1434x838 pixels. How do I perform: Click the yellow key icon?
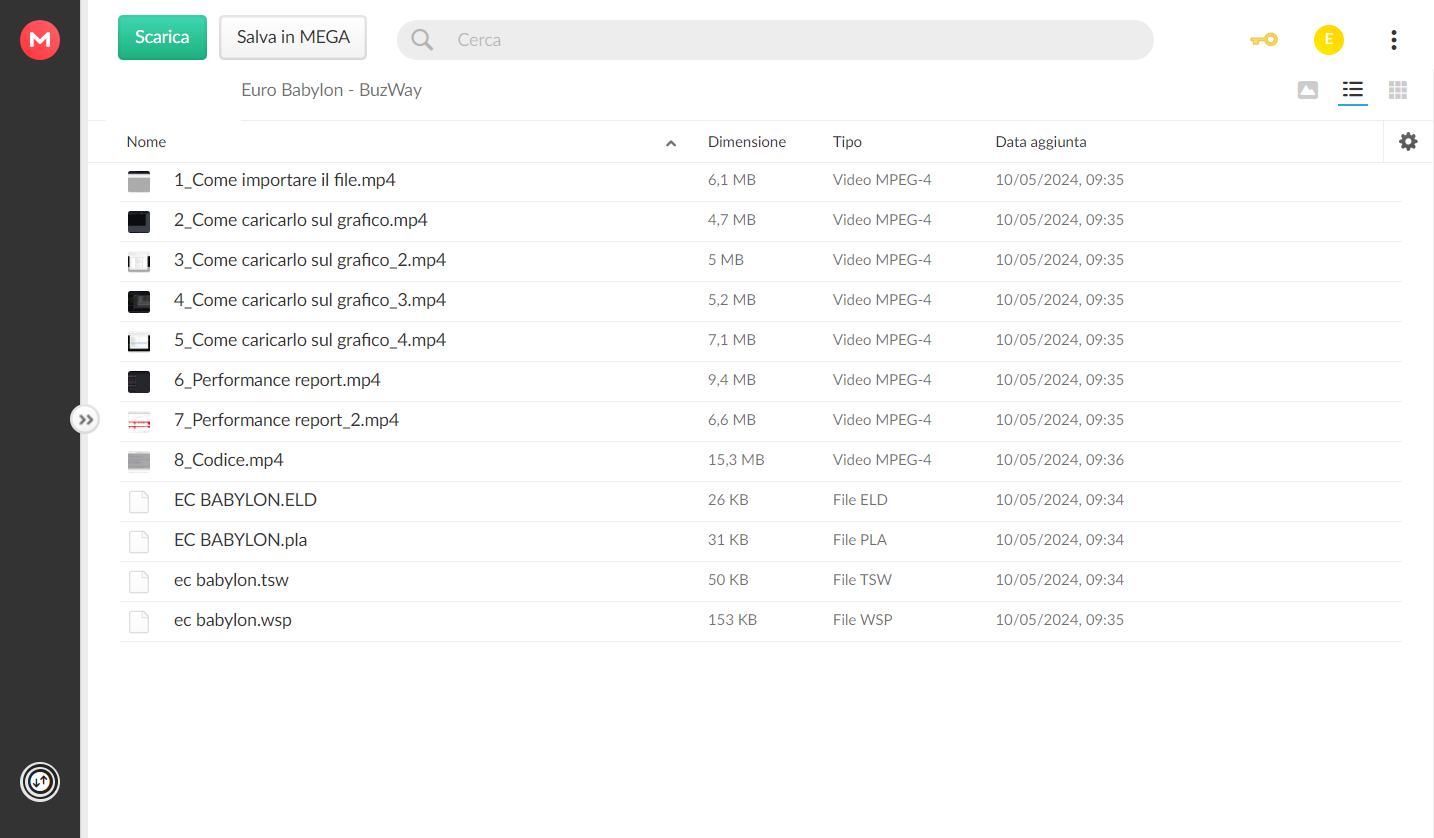pyautogui.click(x=1264, y=40)
